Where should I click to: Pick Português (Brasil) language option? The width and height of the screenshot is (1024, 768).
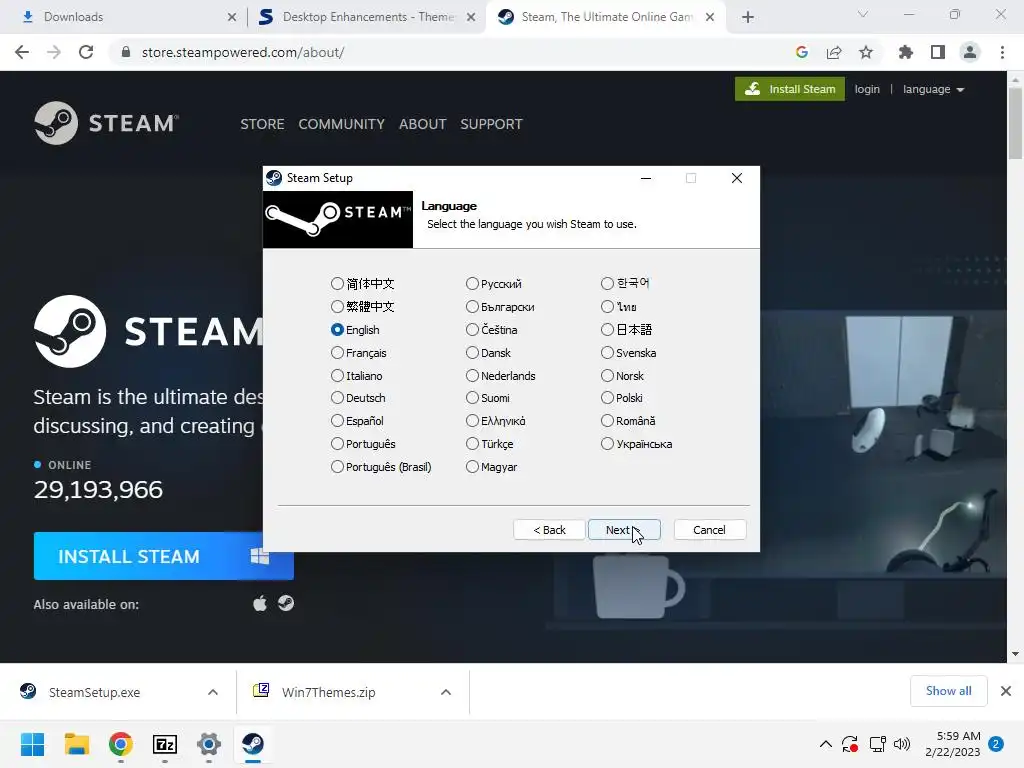(x=337, y=466)
